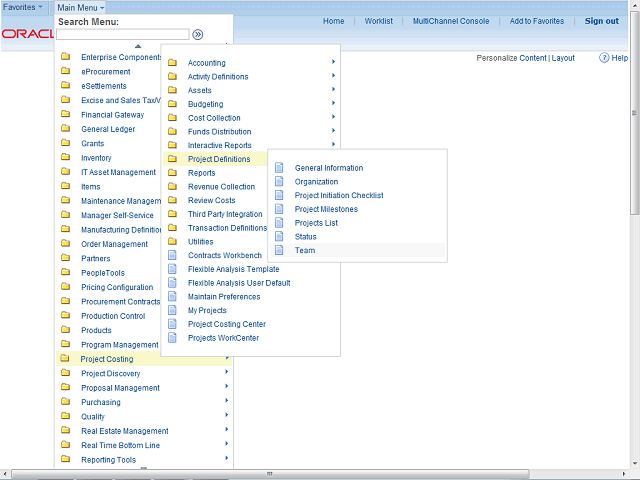Open the Worklist link
This screenshot has width=640, height=480.
click(378, 21)
